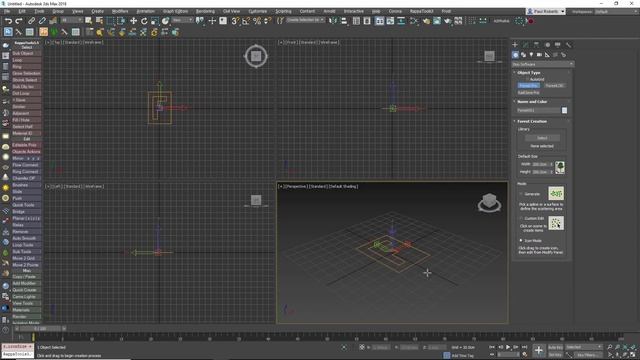This screenshot has width=640, height=360.
Task: Click the Align tool icon
Action: pyautogui.click(x=344, y=20)
